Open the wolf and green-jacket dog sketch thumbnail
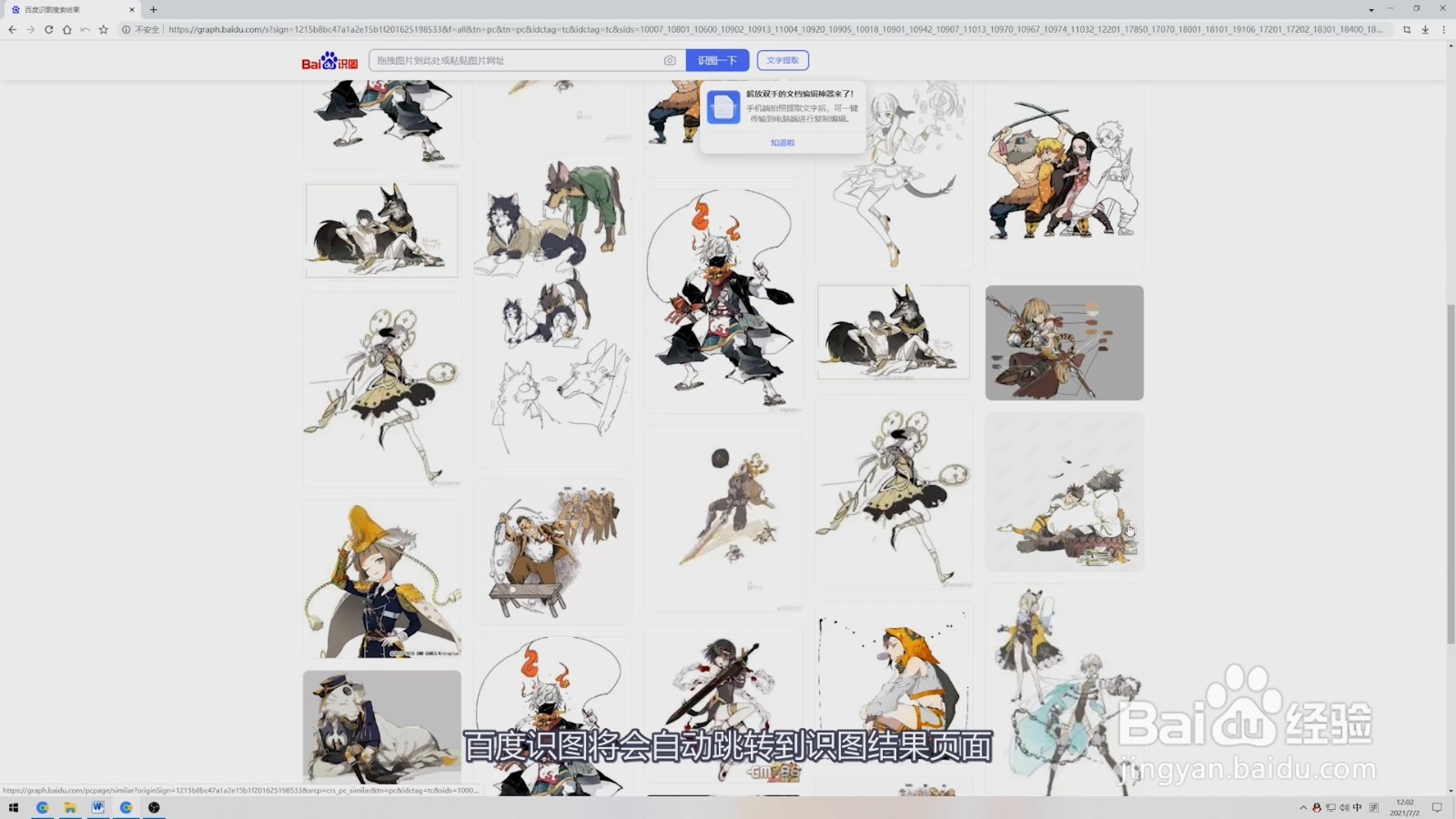The width and height of the screenshot is (1456, 819). [x=552, y=309]
